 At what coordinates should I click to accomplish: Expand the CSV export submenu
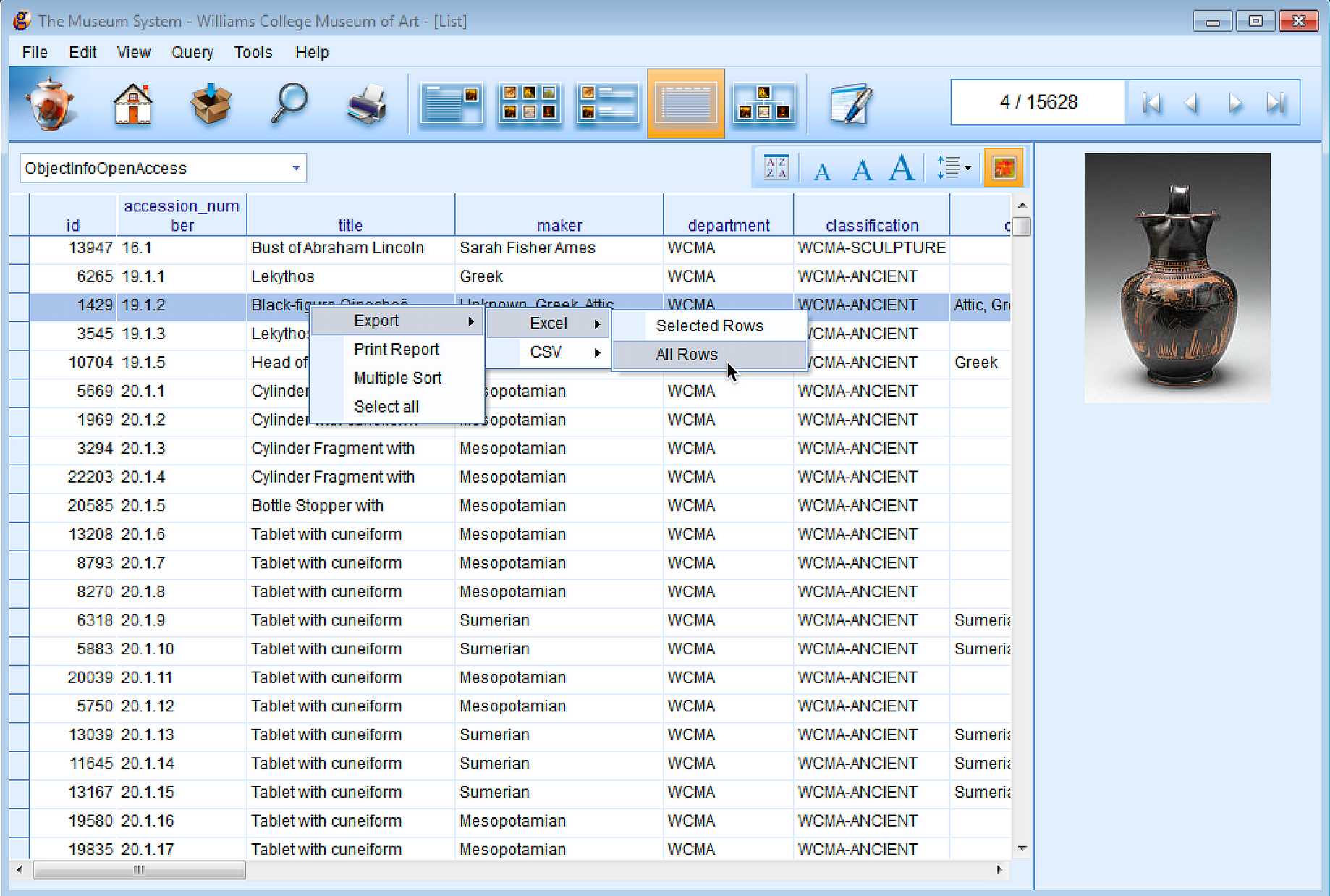(548, 352)
